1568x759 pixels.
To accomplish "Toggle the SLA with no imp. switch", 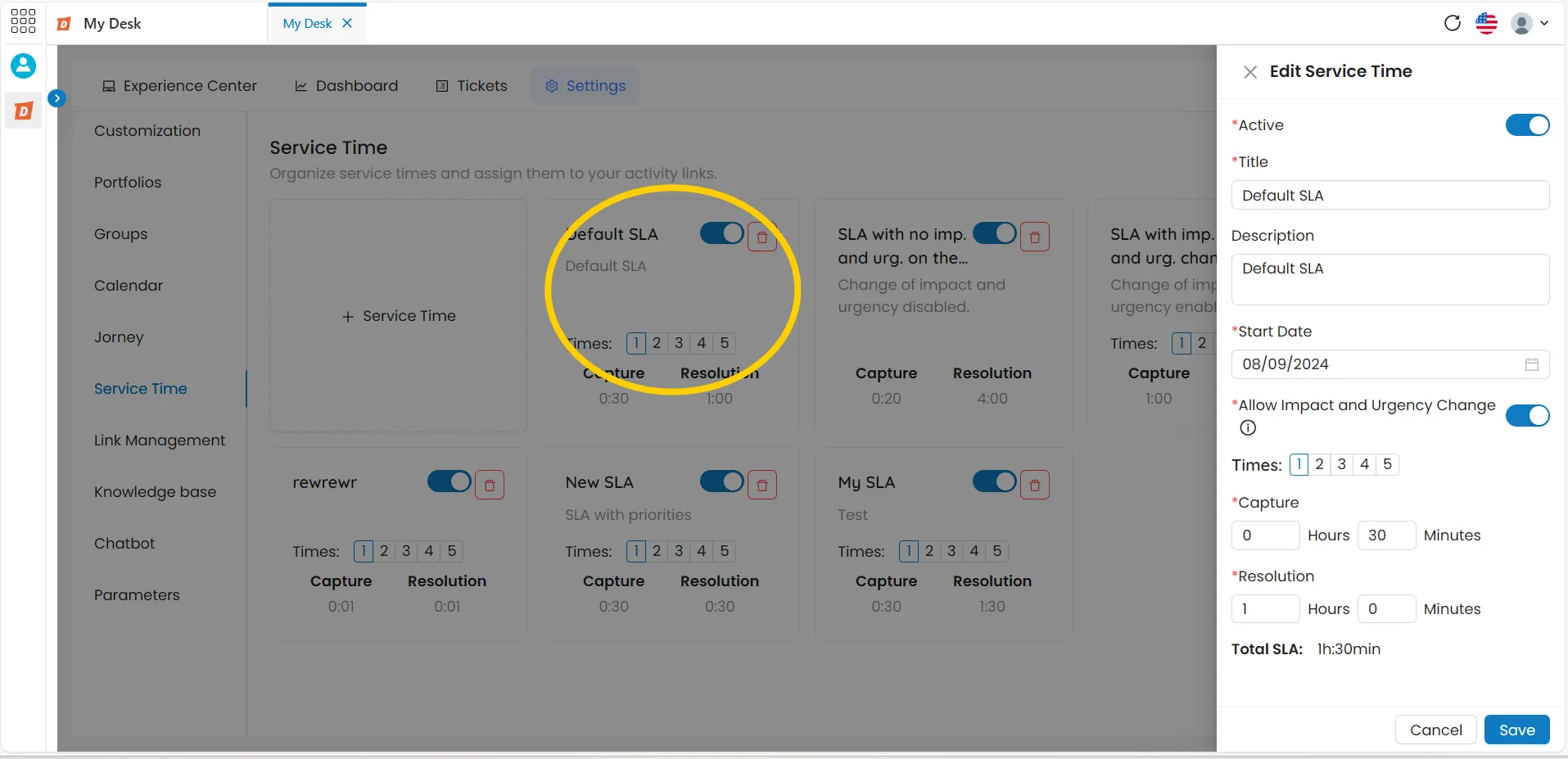I will click(x=995, y=233).
